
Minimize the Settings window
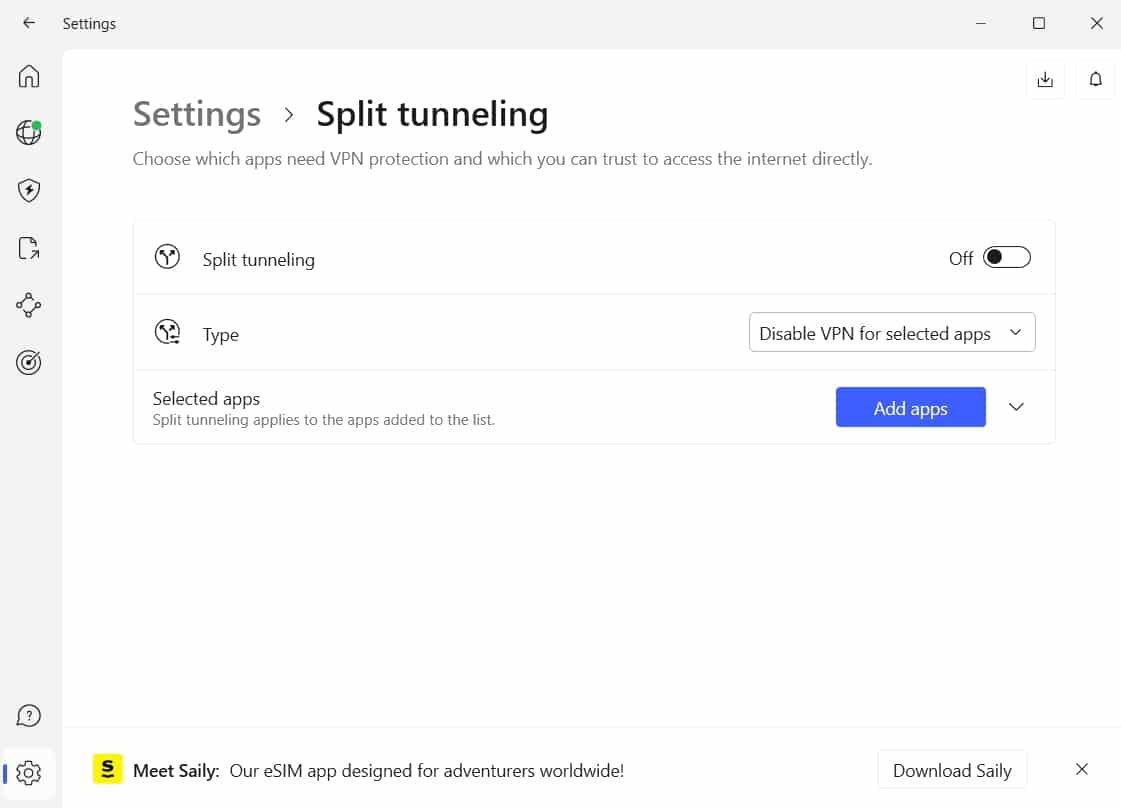[981, 23]
